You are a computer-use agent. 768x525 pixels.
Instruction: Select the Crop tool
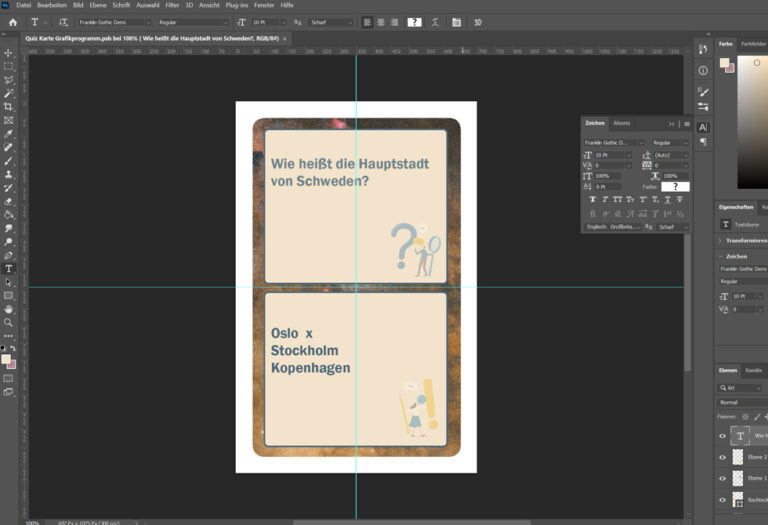click(x=9, y=106)
